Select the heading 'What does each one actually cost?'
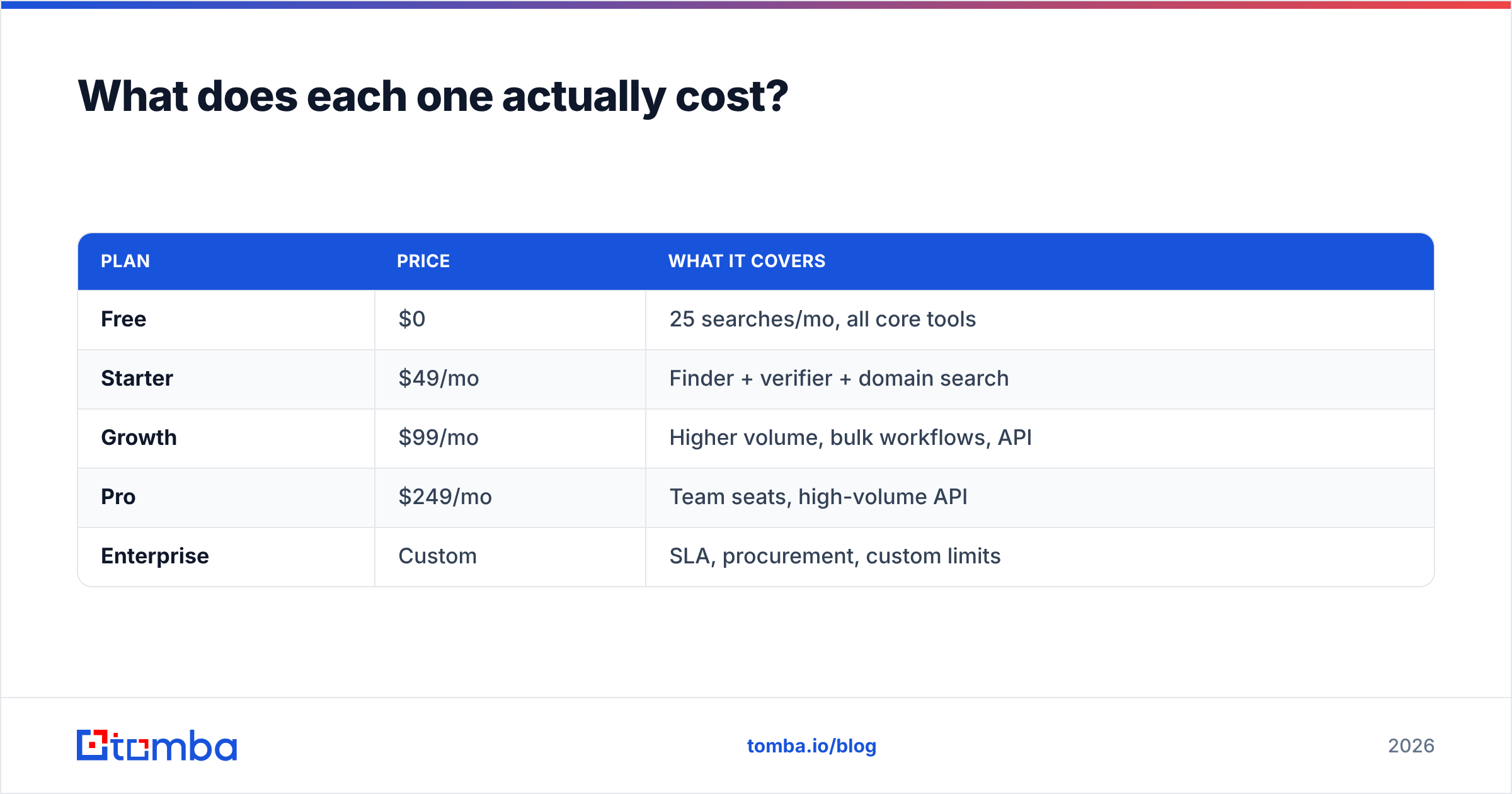Viewport: 1512px width, 794px height. click(433, 96)
